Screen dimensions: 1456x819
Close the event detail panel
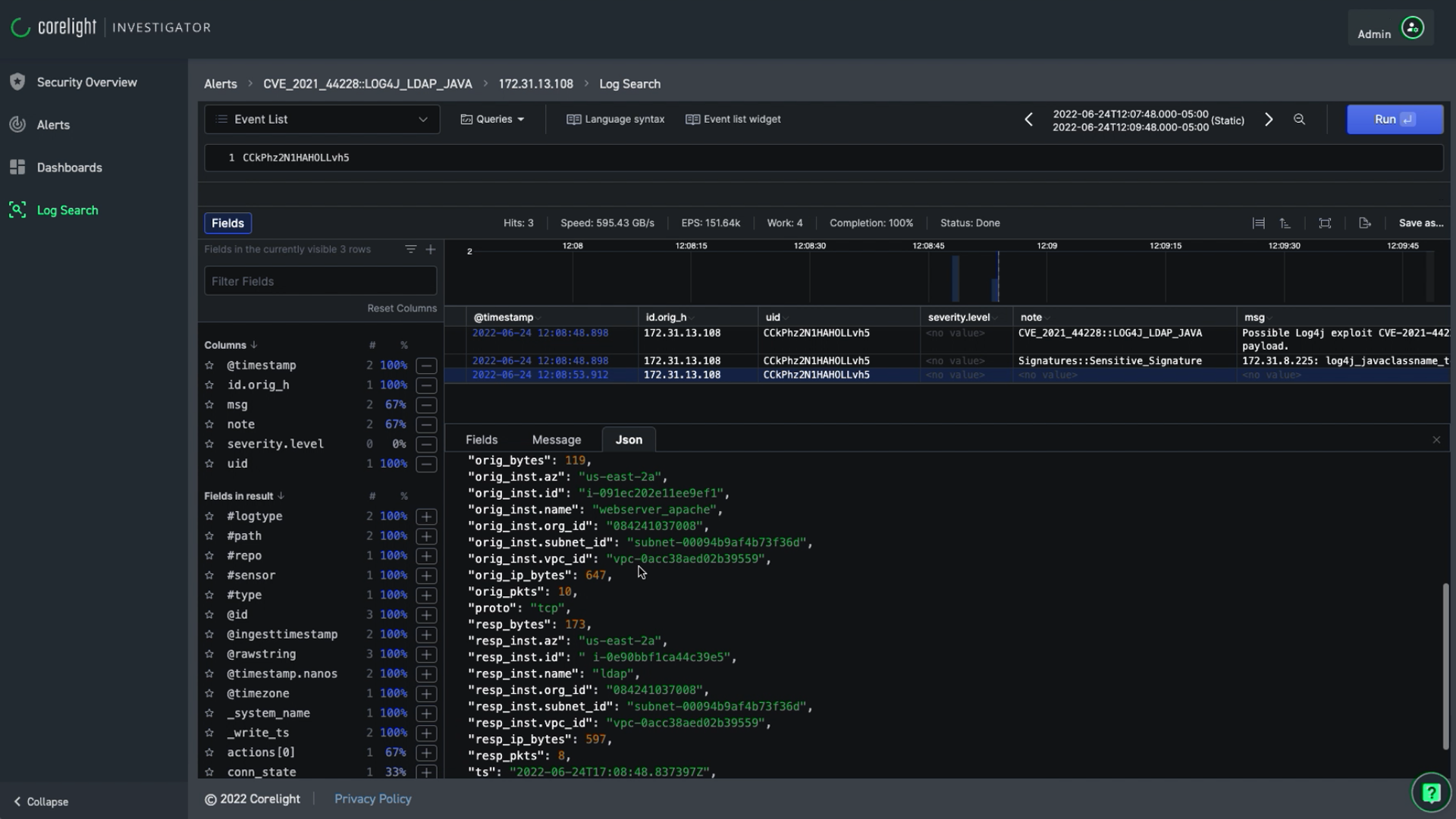point(1436,440)
